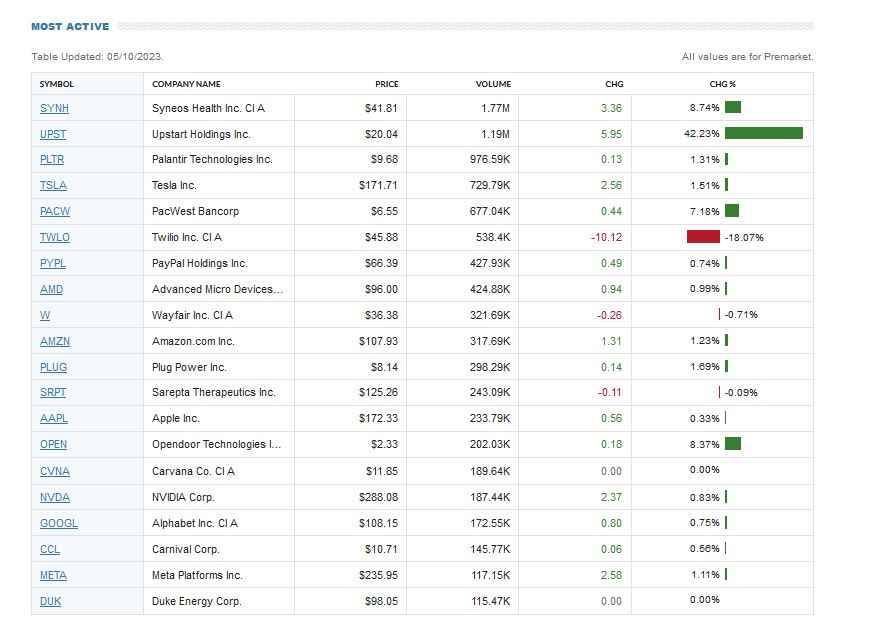Click the SYMBOL column header

click(x=57, y=84)
